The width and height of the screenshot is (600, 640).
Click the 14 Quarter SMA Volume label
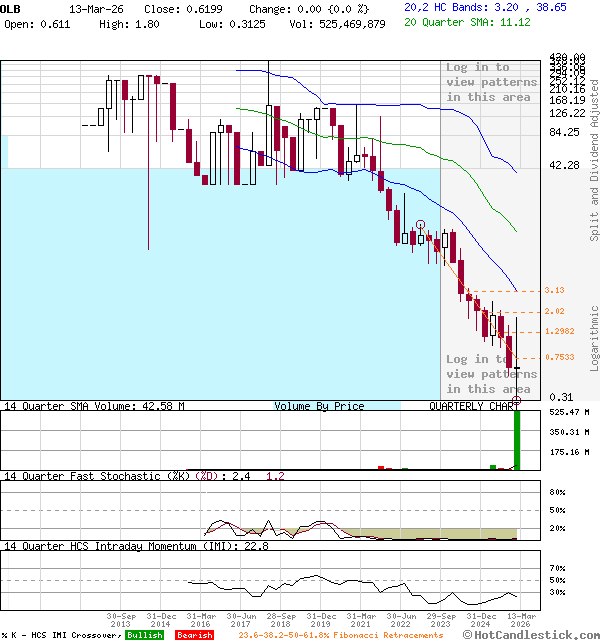(x=95, y=407)
